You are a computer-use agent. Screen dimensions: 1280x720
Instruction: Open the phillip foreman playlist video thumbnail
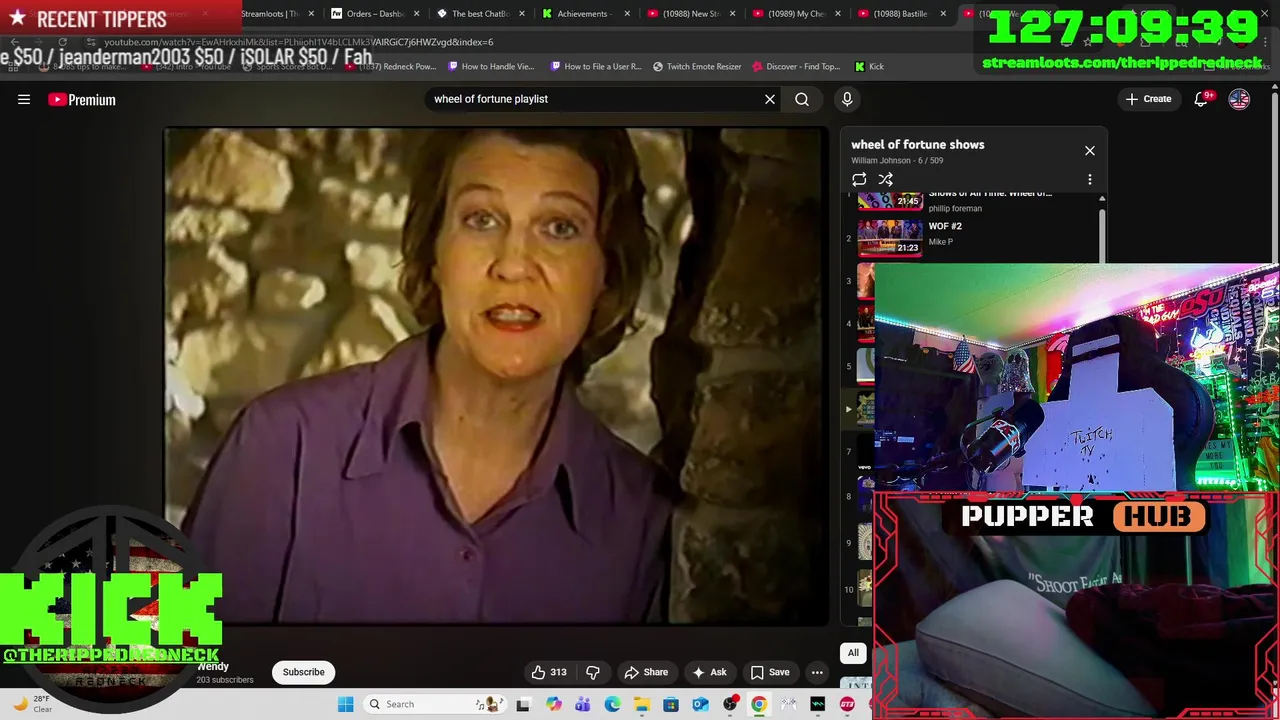tap(890, 201)
